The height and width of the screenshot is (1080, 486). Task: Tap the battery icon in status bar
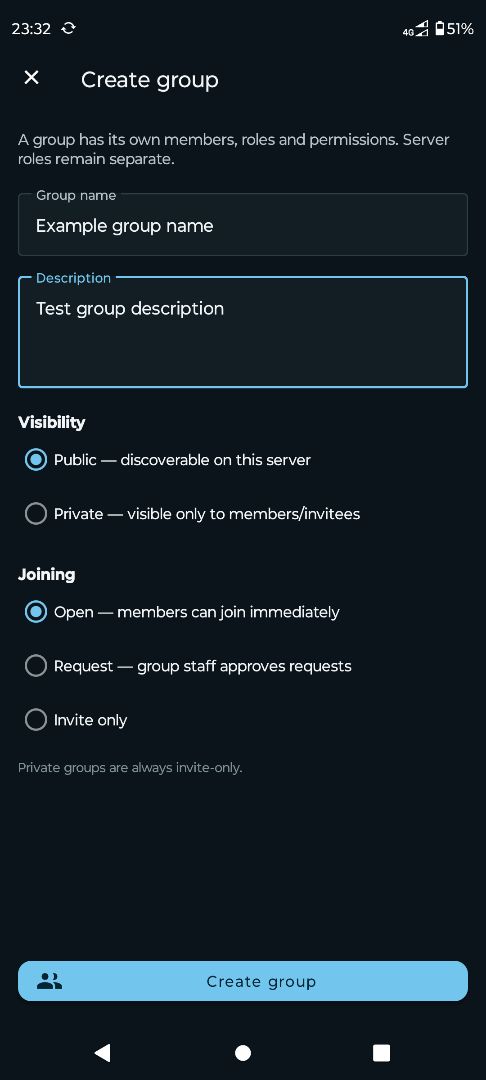(439, 28)
